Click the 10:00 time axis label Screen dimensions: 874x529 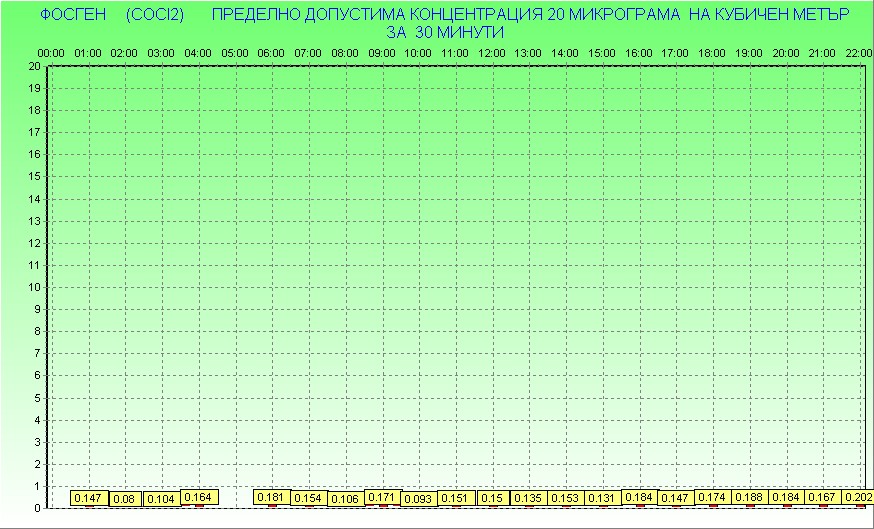tap(418, 54)
